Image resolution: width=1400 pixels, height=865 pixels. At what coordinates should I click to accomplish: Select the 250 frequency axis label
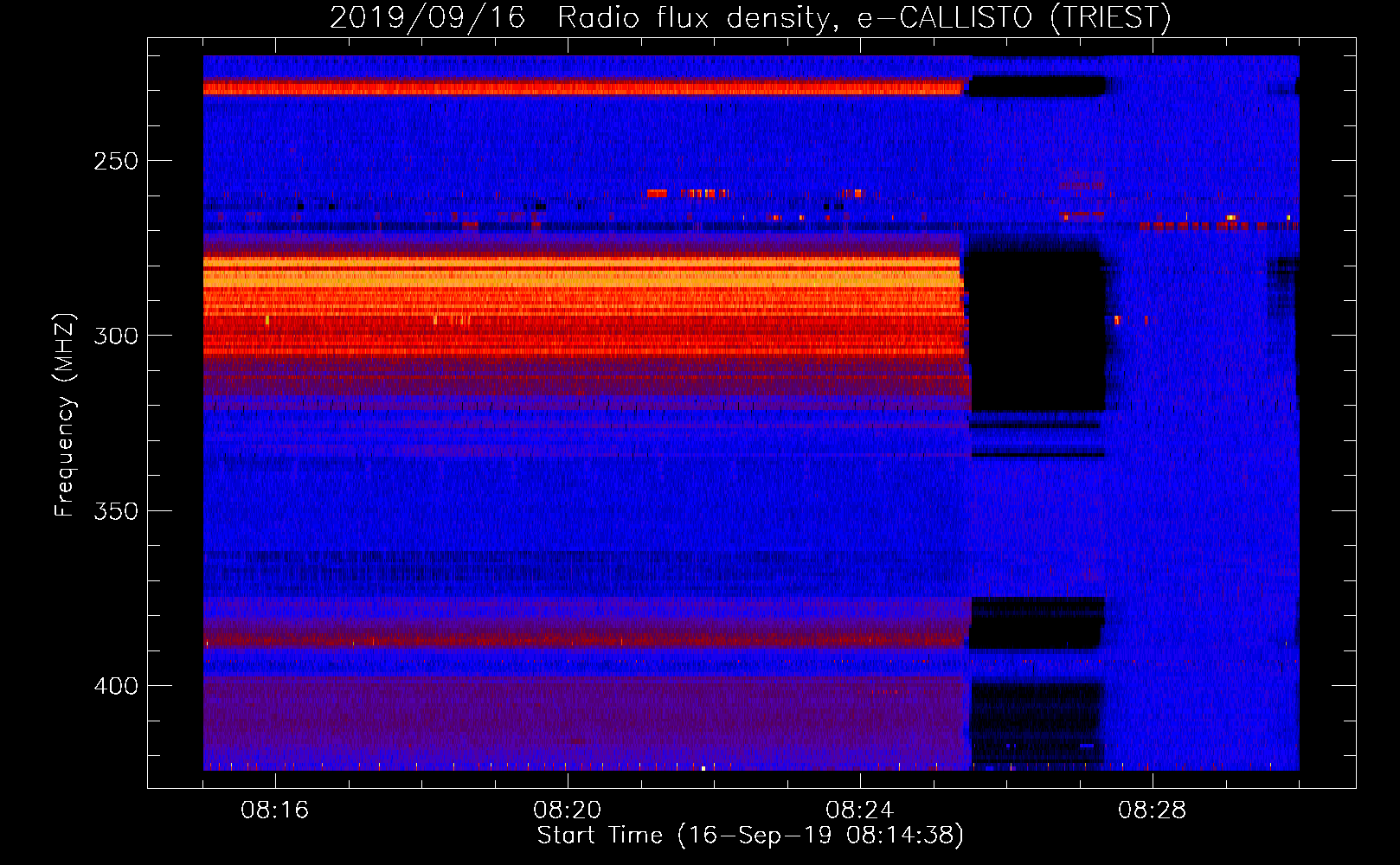coord(116,161)
